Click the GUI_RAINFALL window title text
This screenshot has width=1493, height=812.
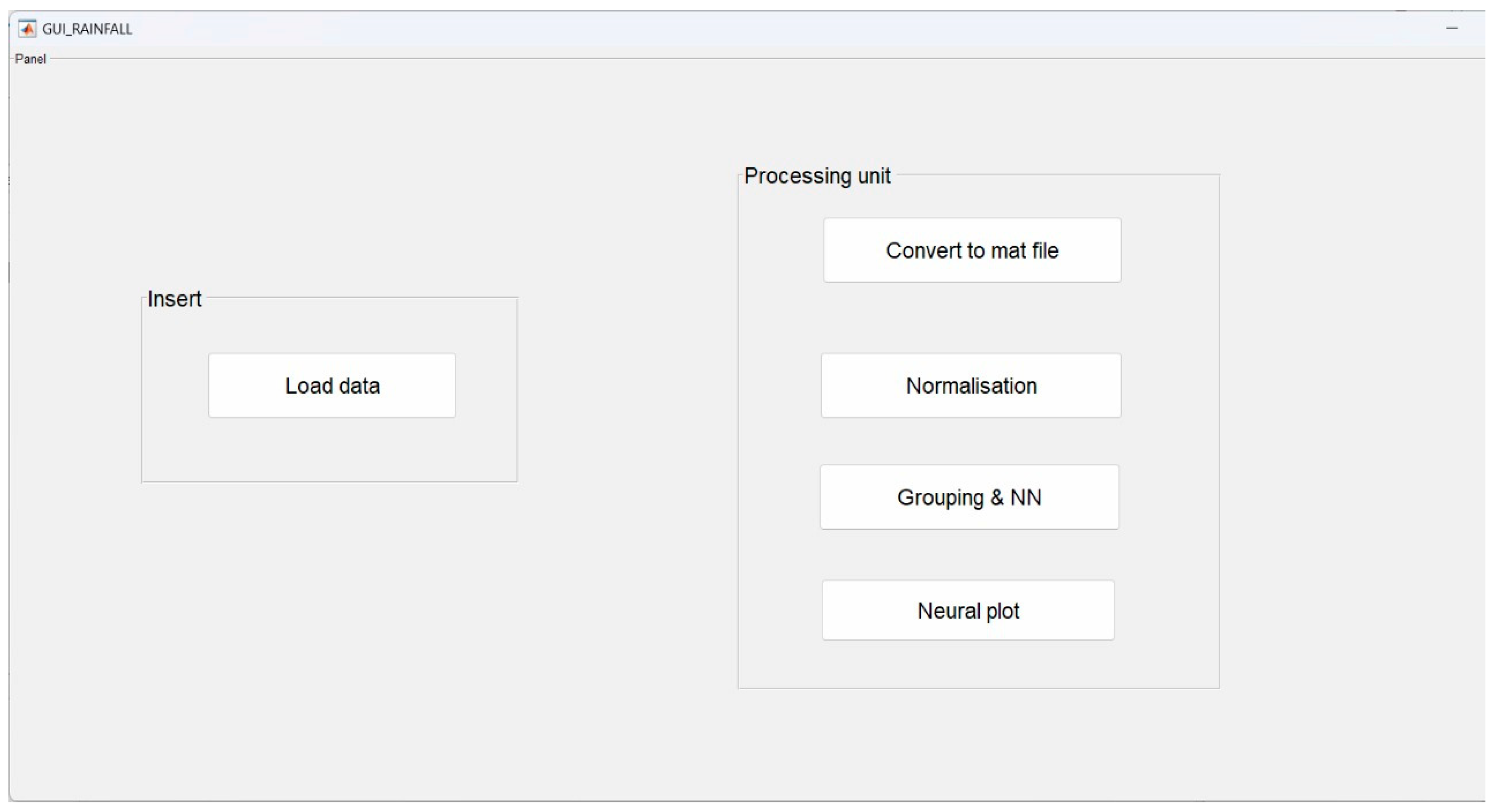click(x=87, y=29)
